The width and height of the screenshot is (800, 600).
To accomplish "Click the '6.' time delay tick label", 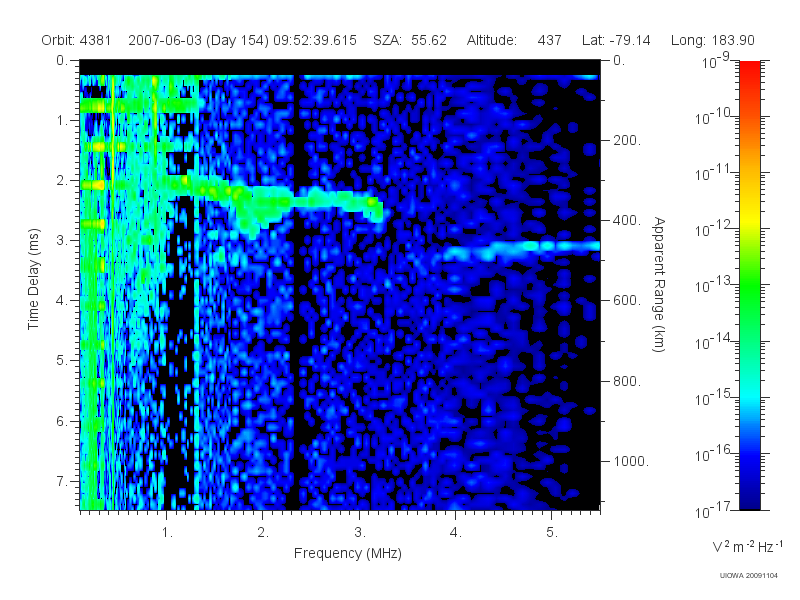I will (x=62, y=421).
